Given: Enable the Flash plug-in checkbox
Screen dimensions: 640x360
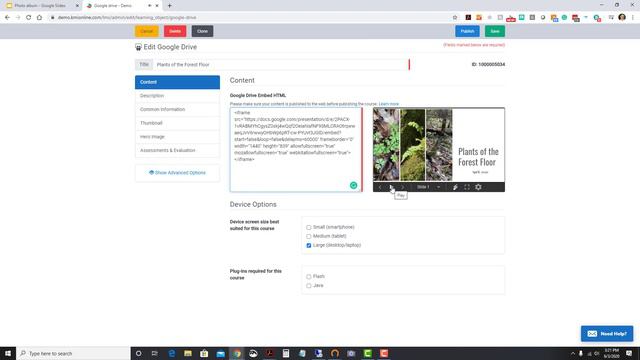Looking at the screenshot, I should (309, 277).
